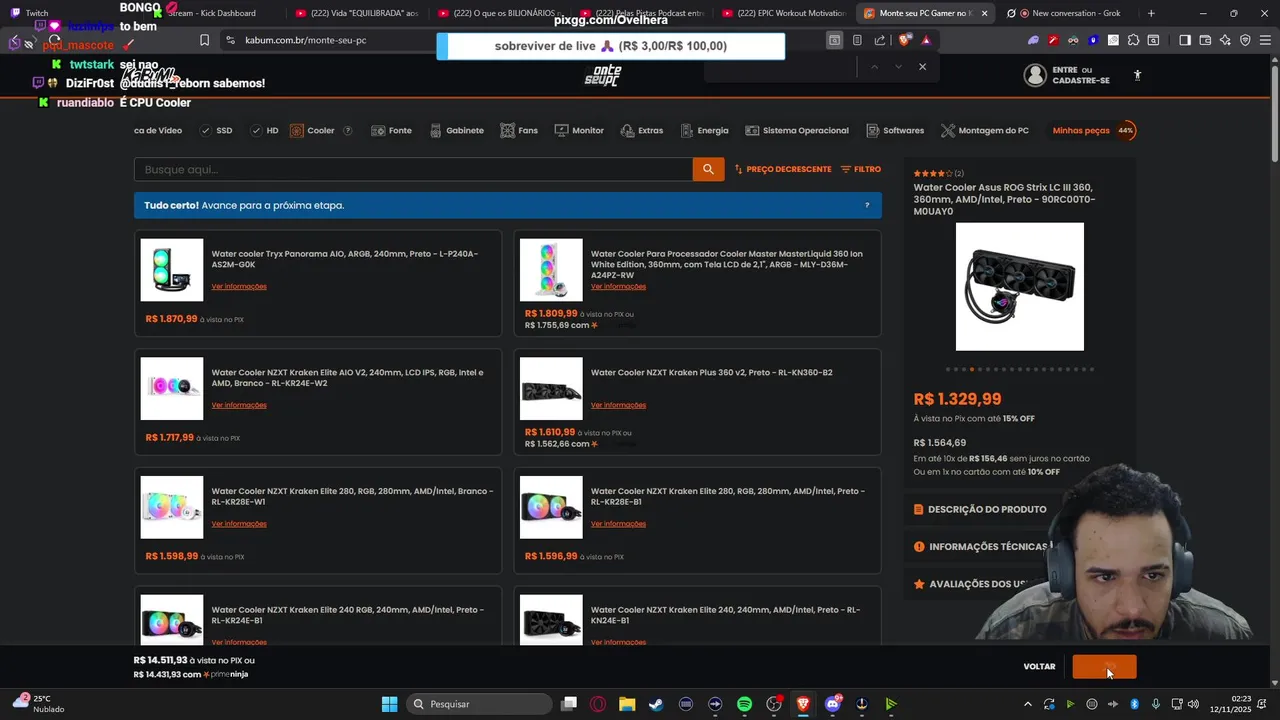1280x720 pixels.
Task: Select the Softwares step
Action: click(x=895, y=131)
